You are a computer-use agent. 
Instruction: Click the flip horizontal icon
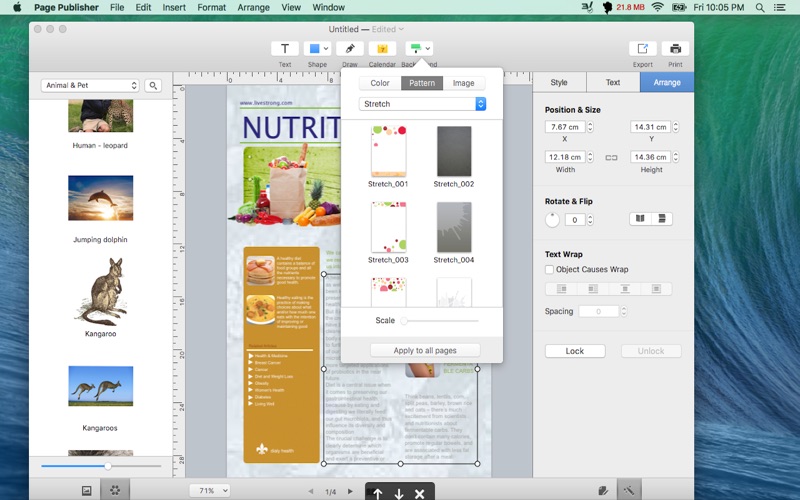(640, 219)
